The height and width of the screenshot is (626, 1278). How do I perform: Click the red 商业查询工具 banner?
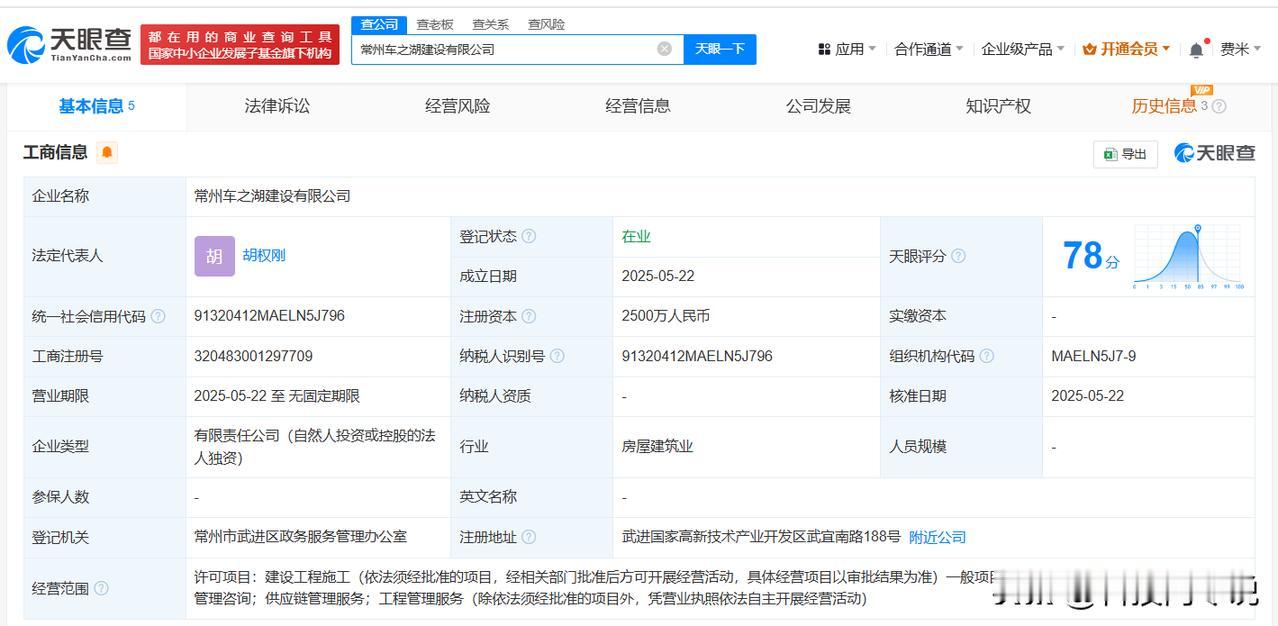240,44
